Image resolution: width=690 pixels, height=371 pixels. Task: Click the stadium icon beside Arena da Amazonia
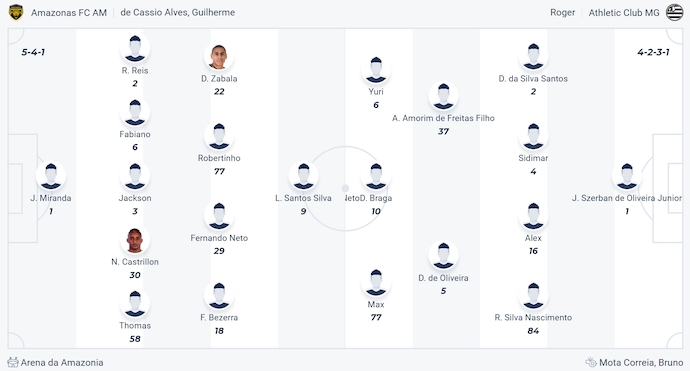click(13, 363)
